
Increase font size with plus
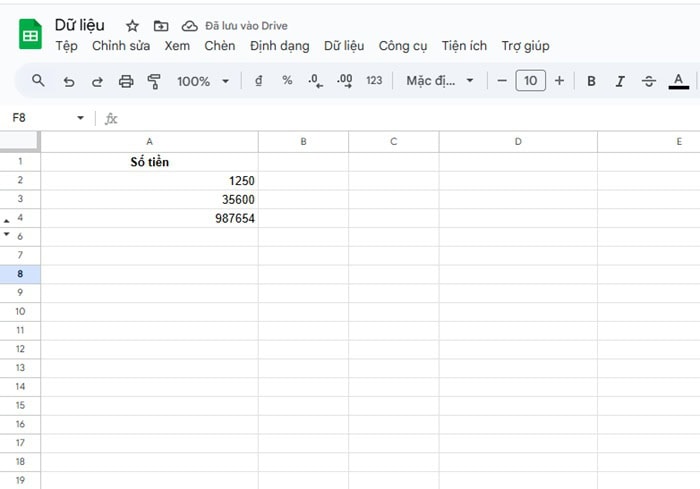click(x=559, y=81)
